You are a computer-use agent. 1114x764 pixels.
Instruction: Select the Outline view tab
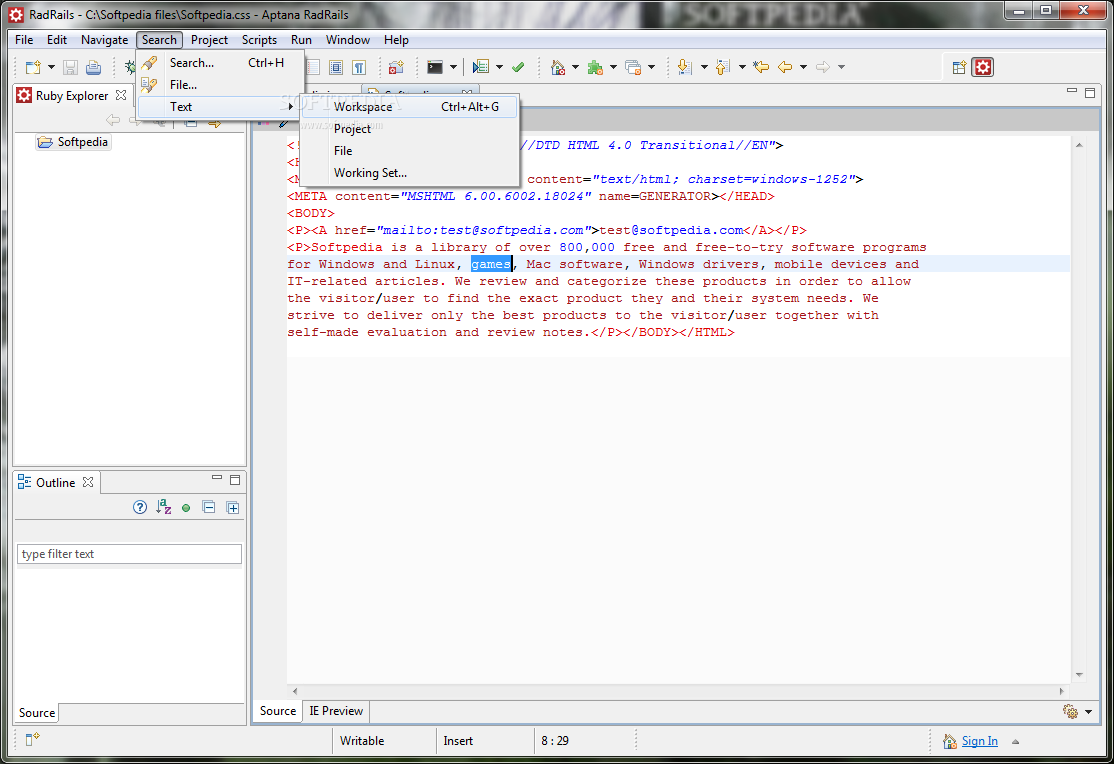pyautogui.click(x=55, y=483)
